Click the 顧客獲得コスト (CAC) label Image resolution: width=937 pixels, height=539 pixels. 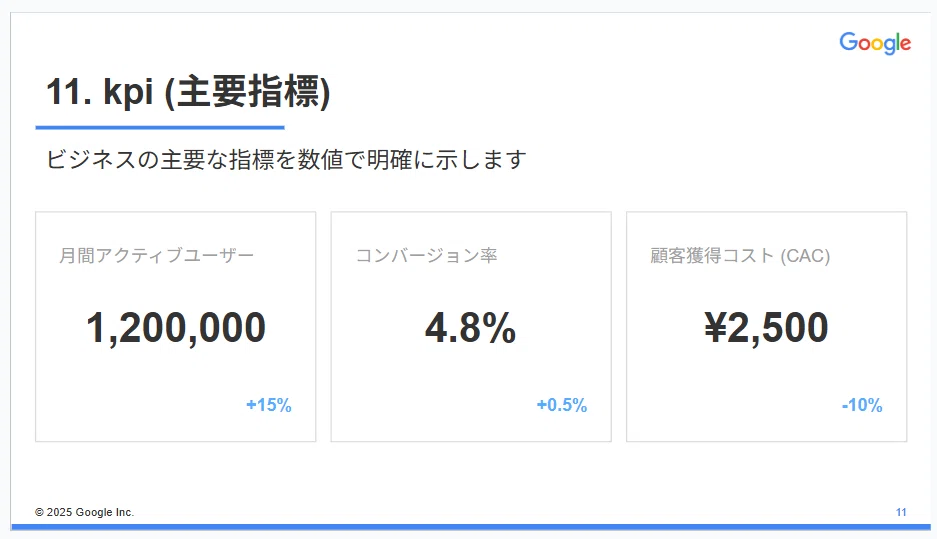[x=740, y=256]
